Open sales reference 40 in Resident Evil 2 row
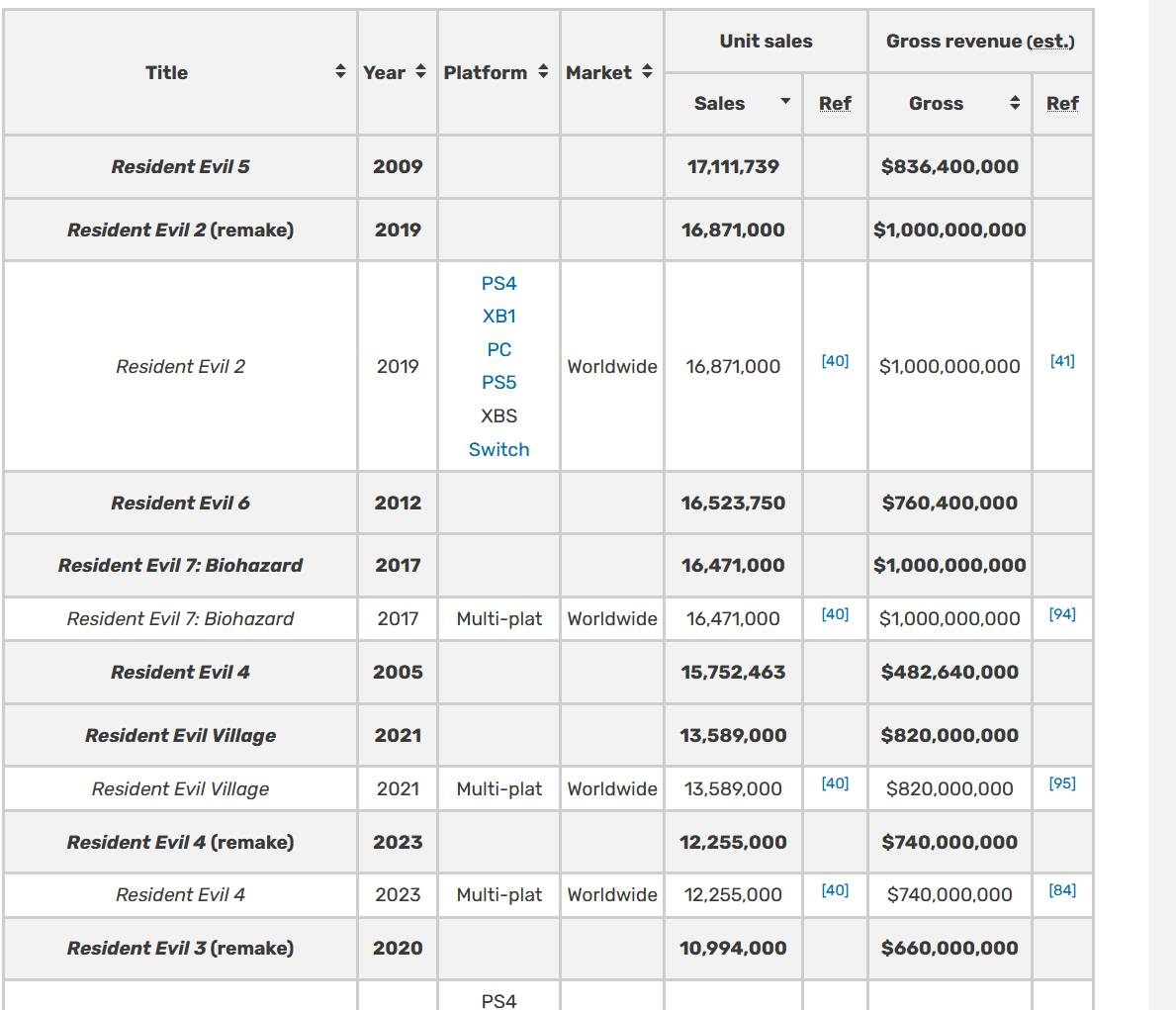This screenshot has width=1176, height=1010. tap(835, 361)
